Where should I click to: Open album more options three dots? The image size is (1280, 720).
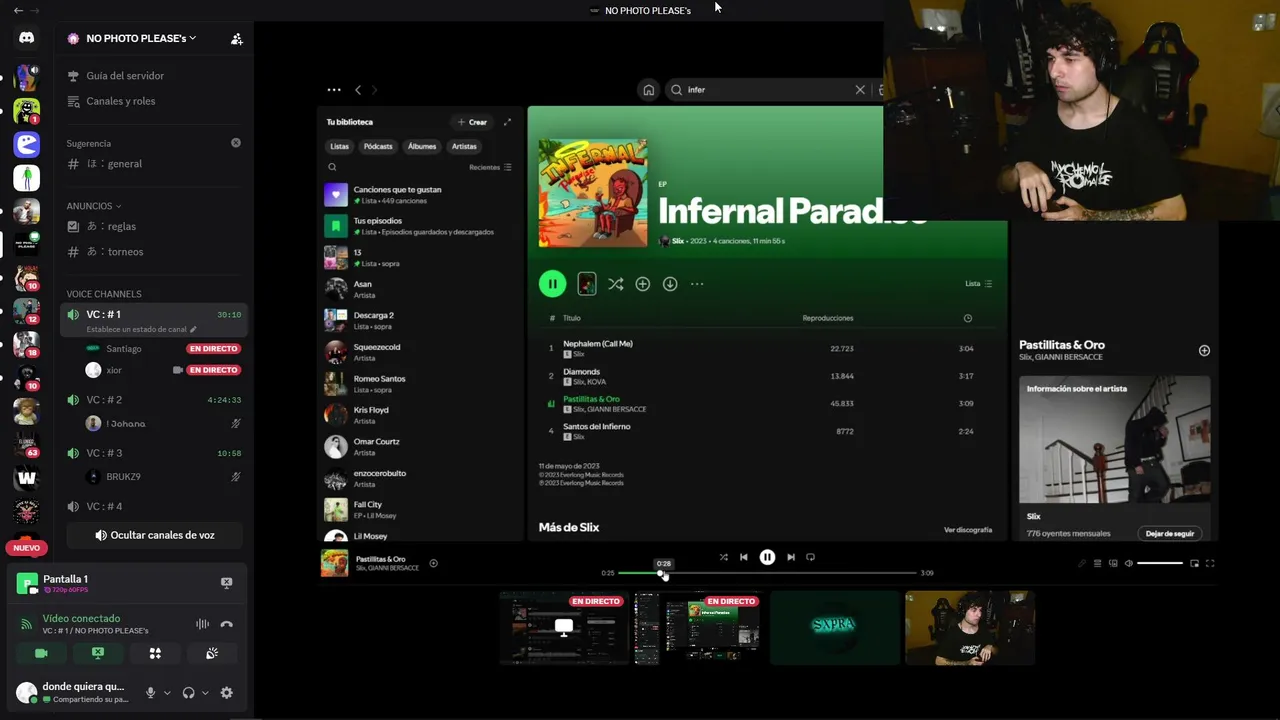click(697, 284)
